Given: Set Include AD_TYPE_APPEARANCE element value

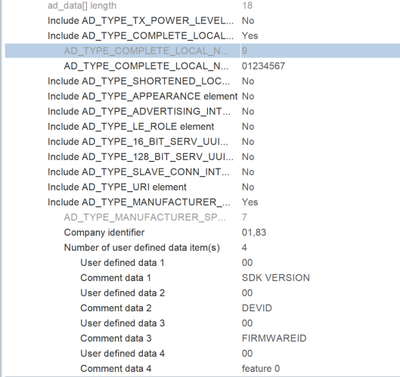Looking at the screenshot, I should click(x=248, y=96).
